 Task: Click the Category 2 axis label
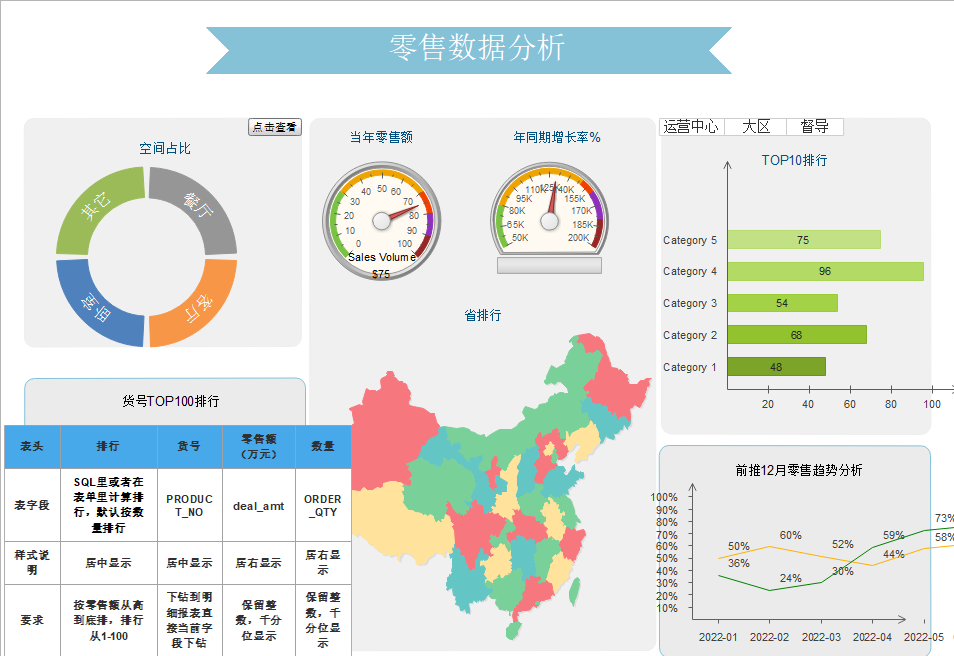[x=690, y=335]
